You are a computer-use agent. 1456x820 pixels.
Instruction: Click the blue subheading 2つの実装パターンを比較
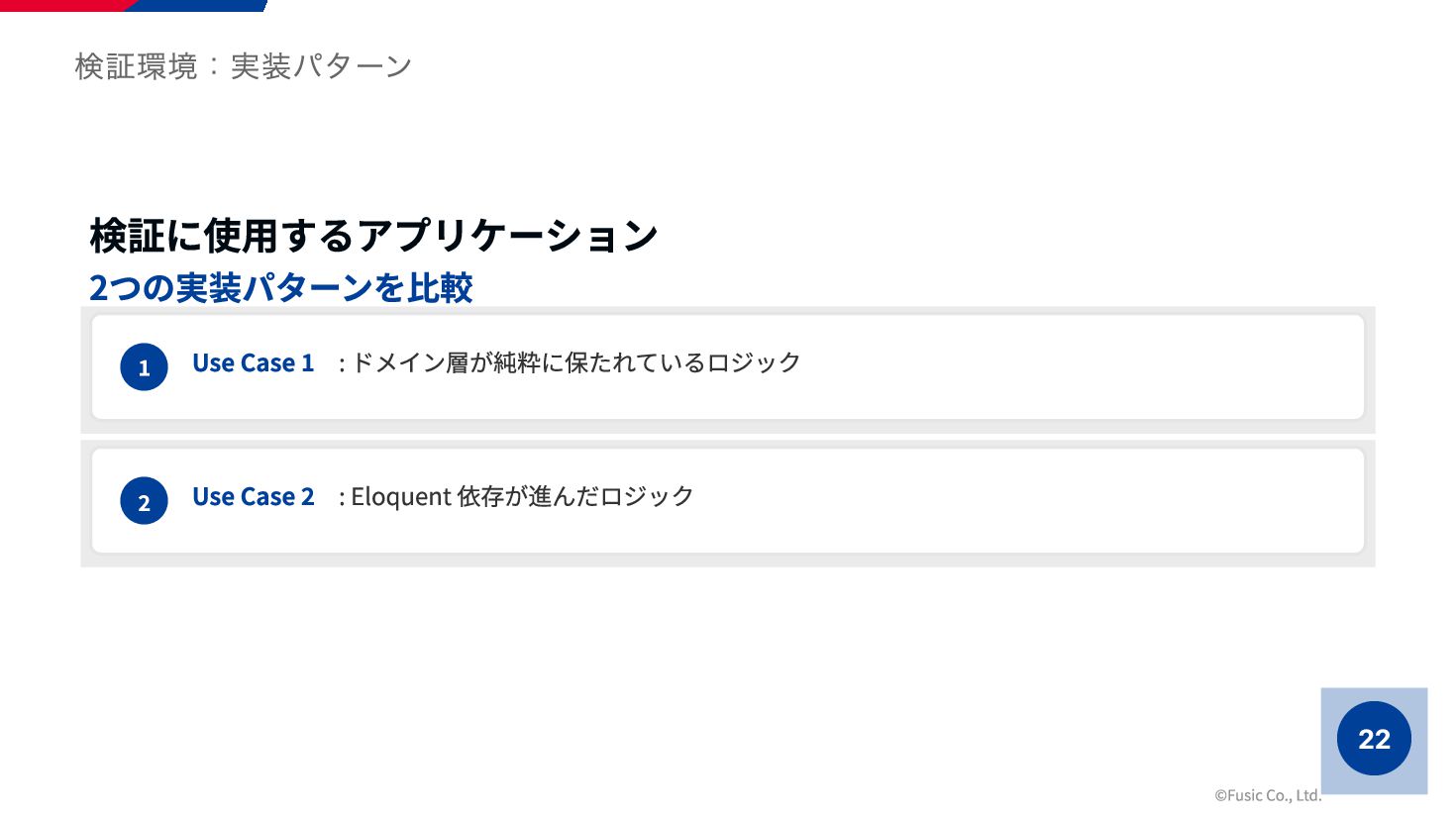tap(280, 288)
